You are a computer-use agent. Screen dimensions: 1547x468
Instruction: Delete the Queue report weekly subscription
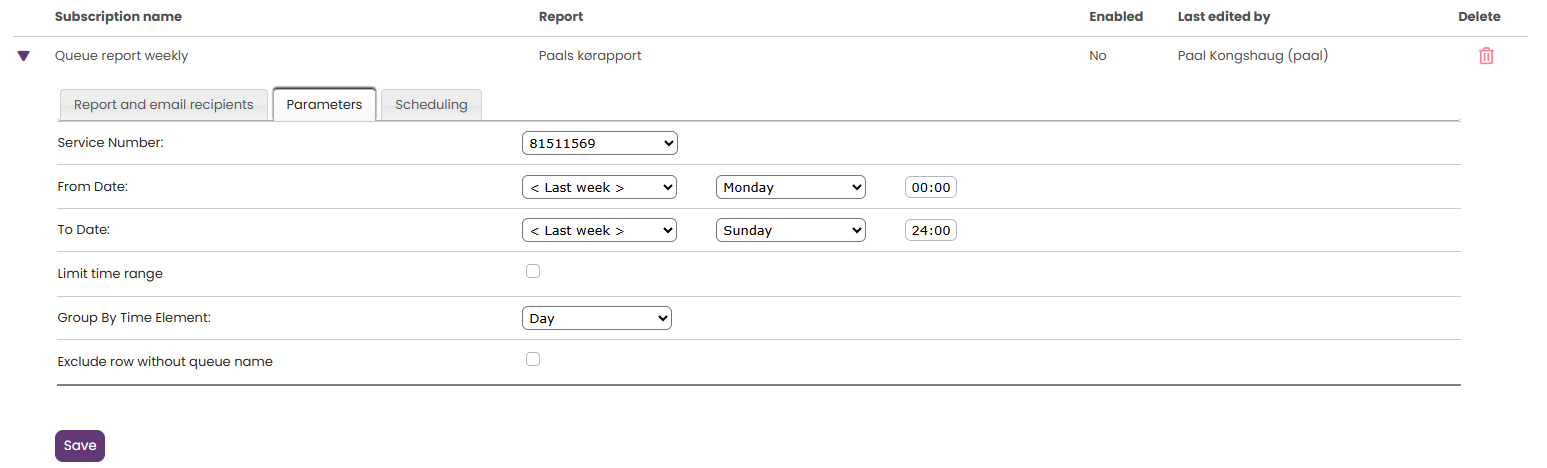[x=1486, y=56]
